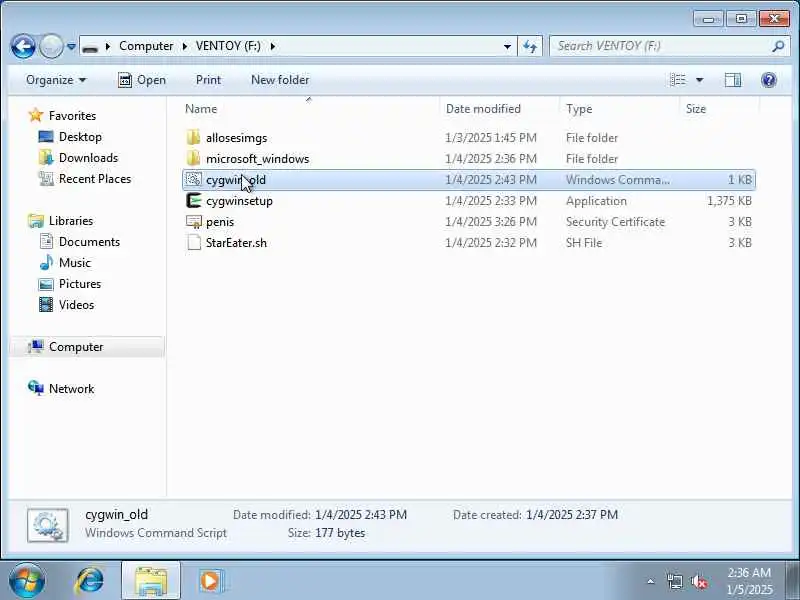Viewport: 800px width, 600px height.
Task: Select the StarEater.sh file name
Action: click(x=236, y=243)
